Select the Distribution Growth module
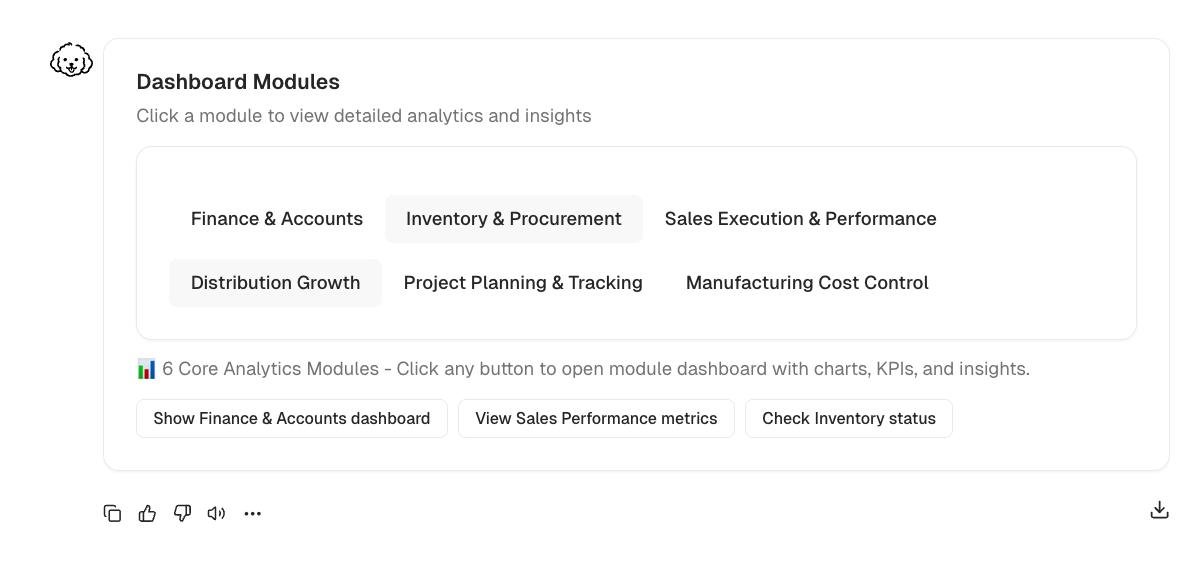This screenshot has height=564, width=1196. (275, 283)
